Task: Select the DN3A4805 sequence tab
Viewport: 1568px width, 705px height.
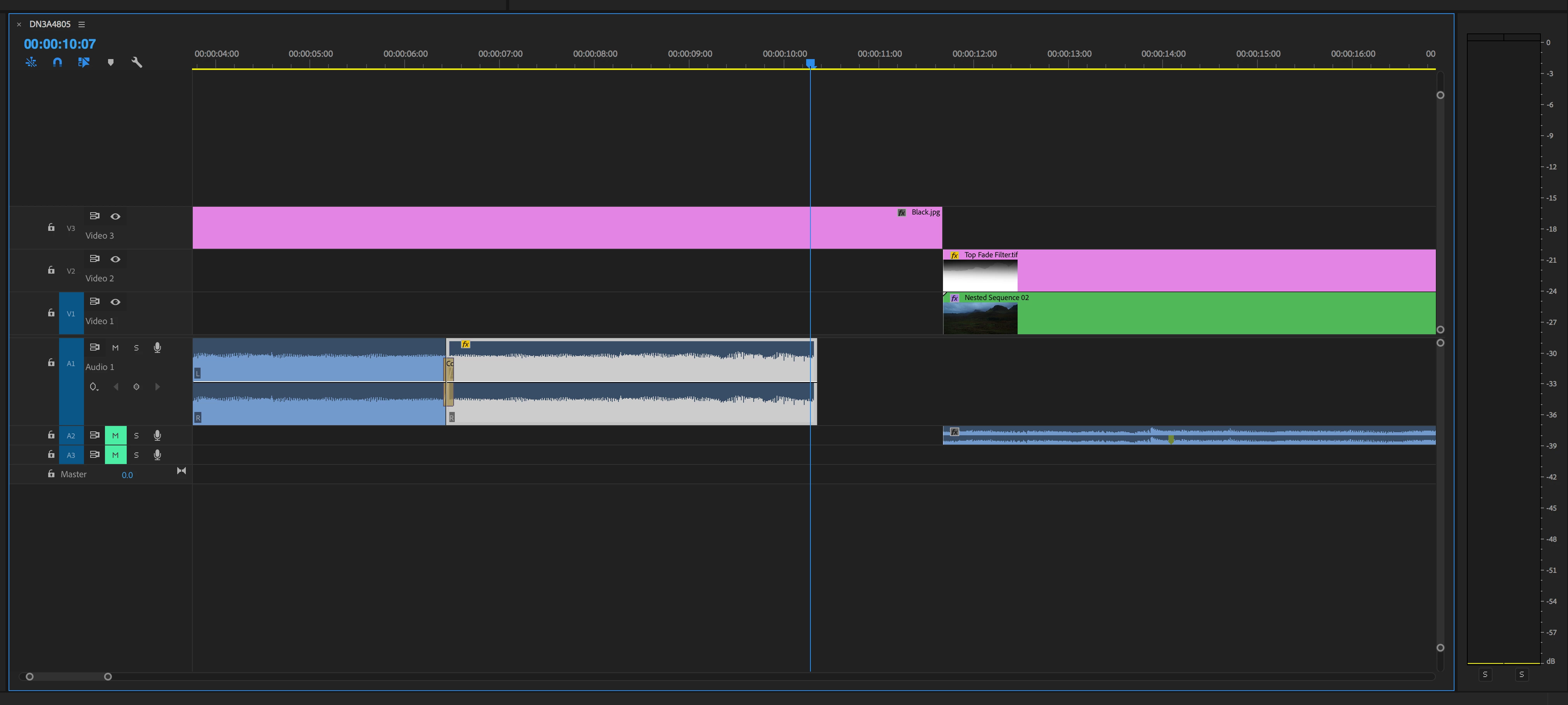Action: 50,24
